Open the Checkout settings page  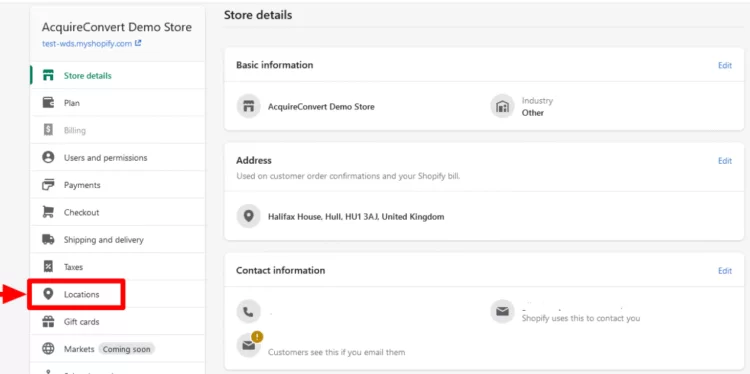pos(118,212)
